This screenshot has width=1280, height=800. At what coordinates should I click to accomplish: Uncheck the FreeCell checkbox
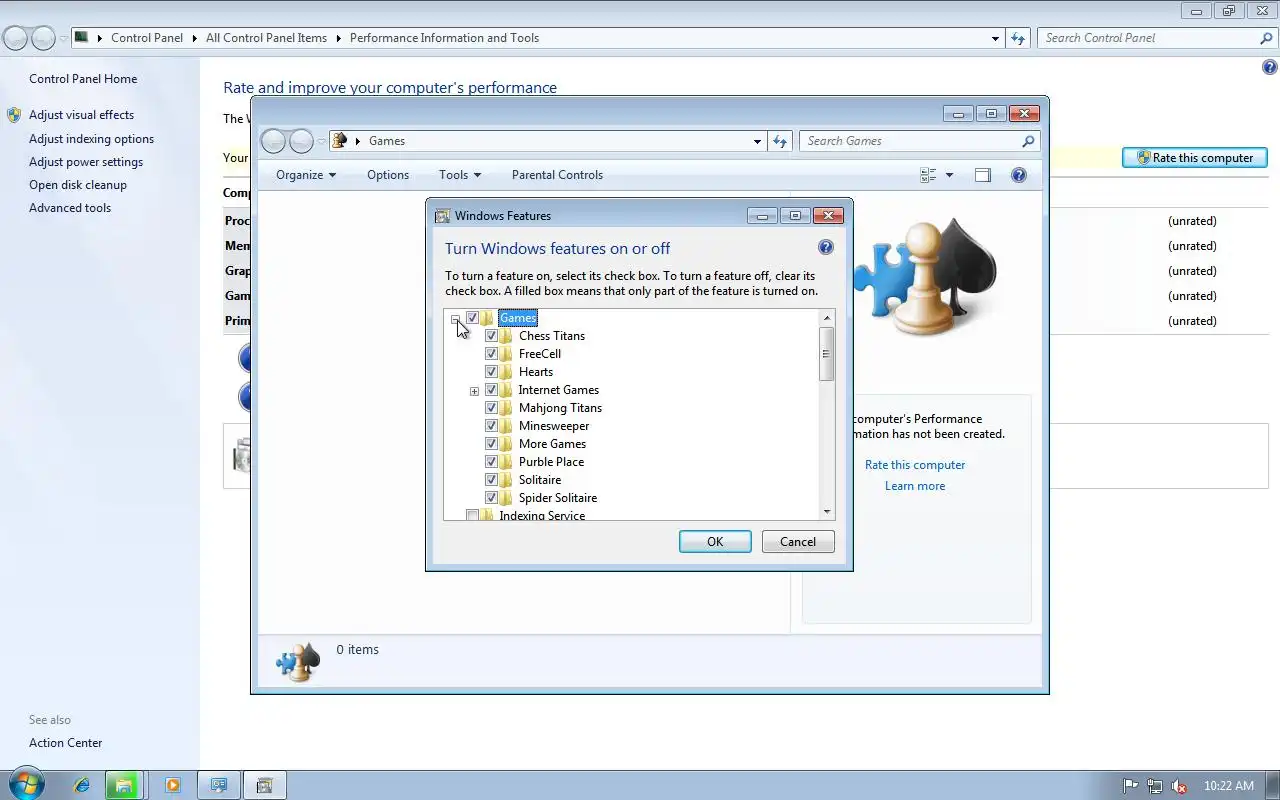tap(491, 354)
